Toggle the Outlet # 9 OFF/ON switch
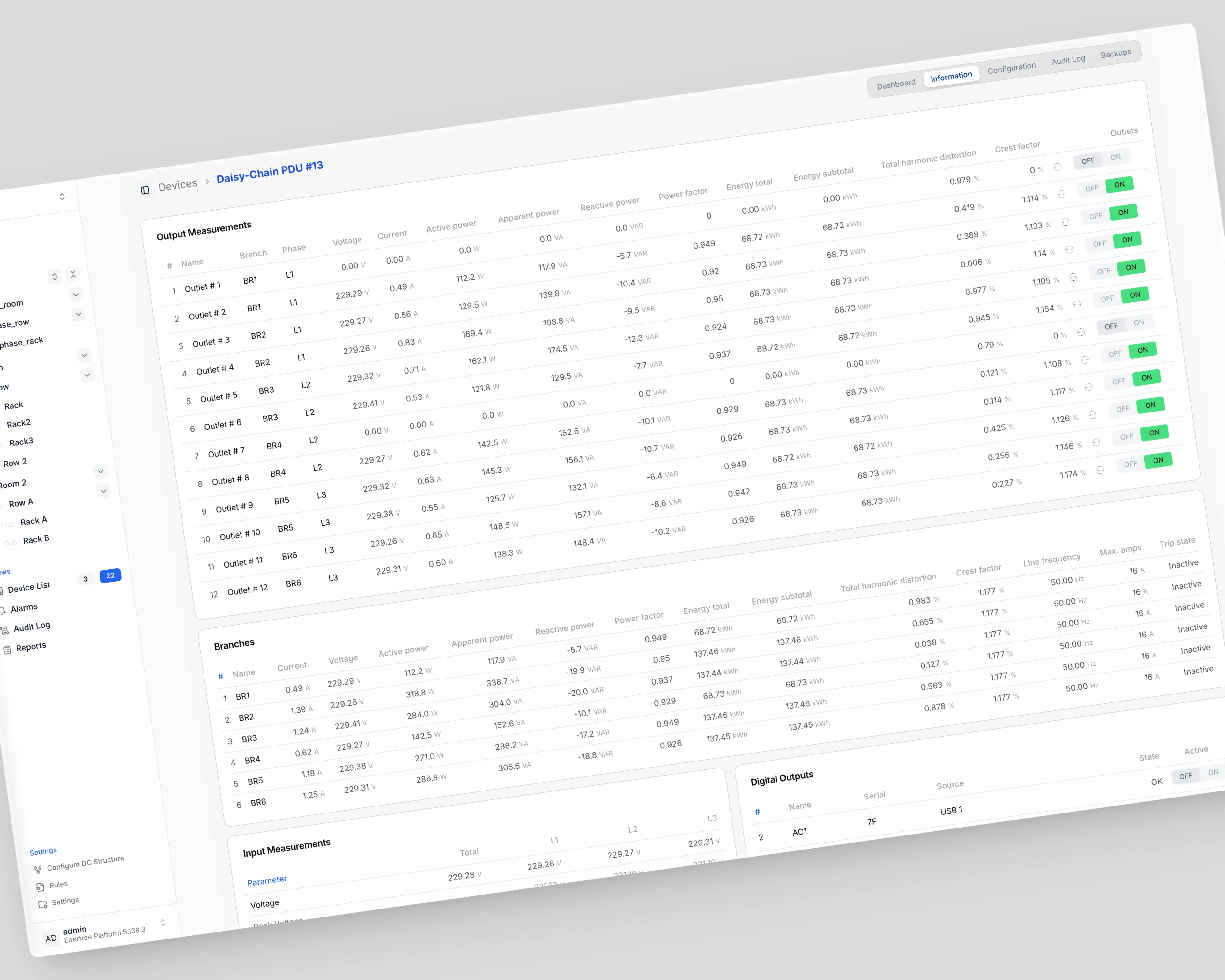 point(1133,380)
